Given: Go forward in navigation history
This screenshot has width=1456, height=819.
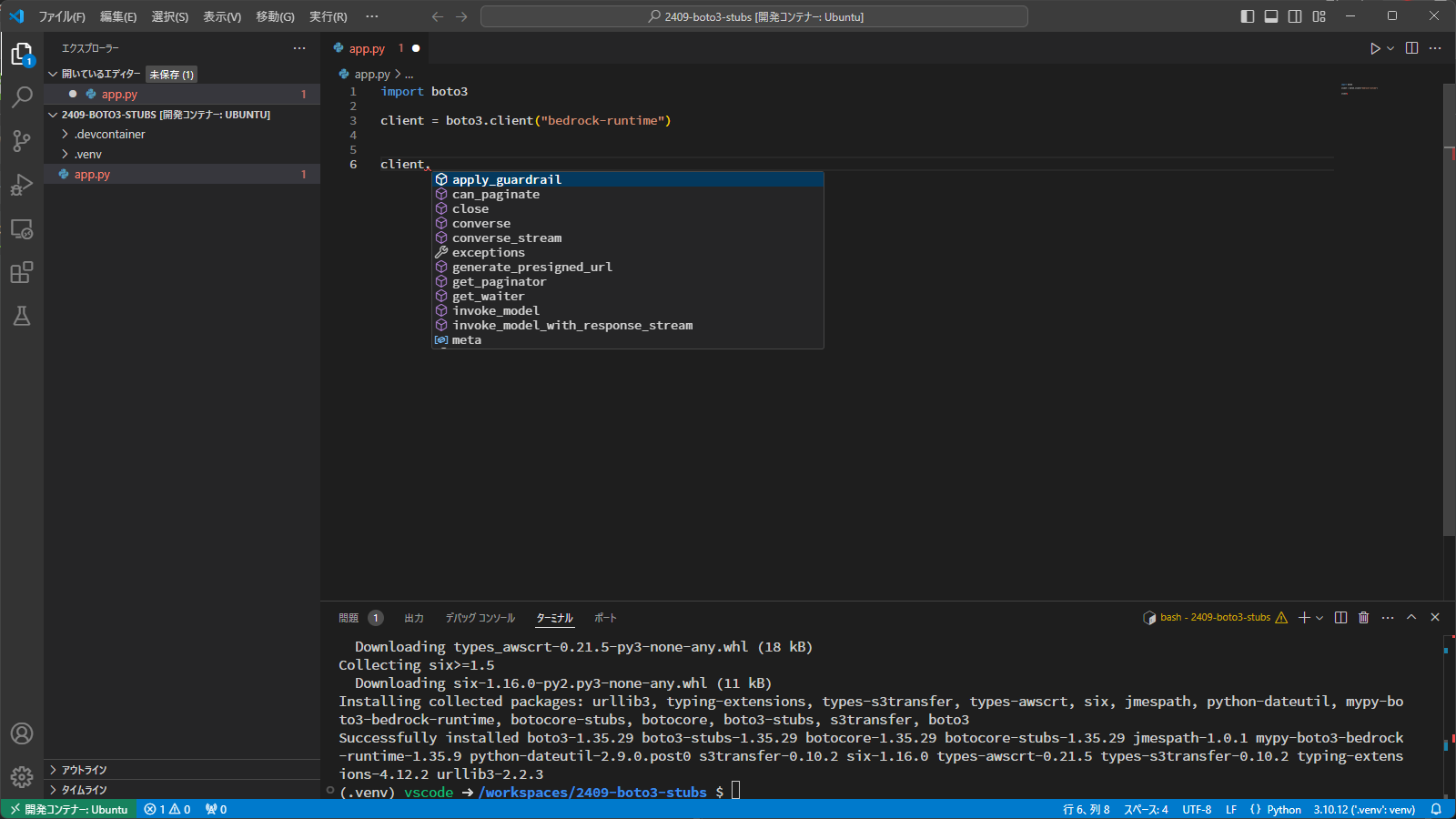Looking at the screenshot, I should point(461,16).
